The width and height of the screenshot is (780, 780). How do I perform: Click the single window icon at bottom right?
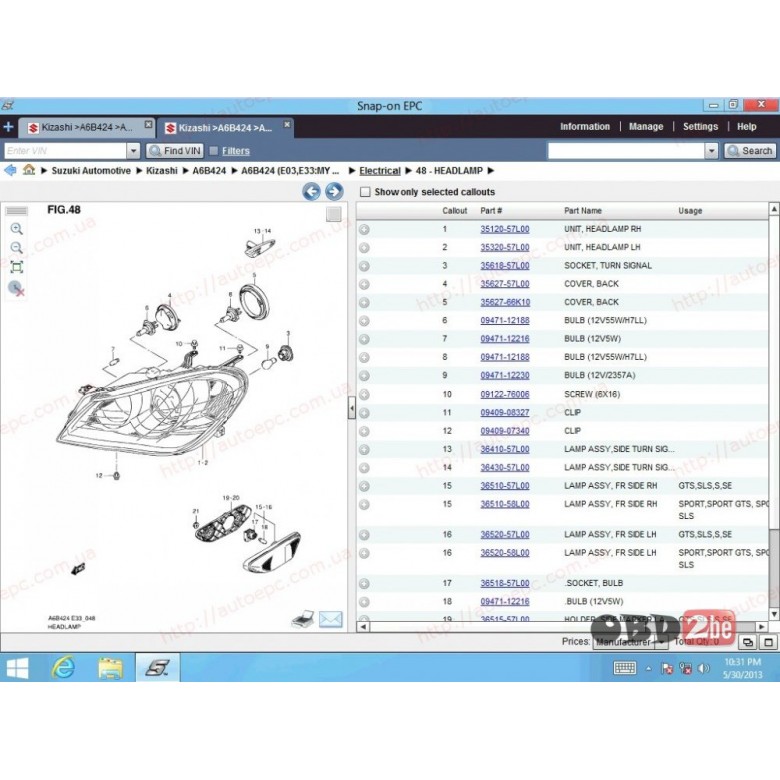point(769,642)
